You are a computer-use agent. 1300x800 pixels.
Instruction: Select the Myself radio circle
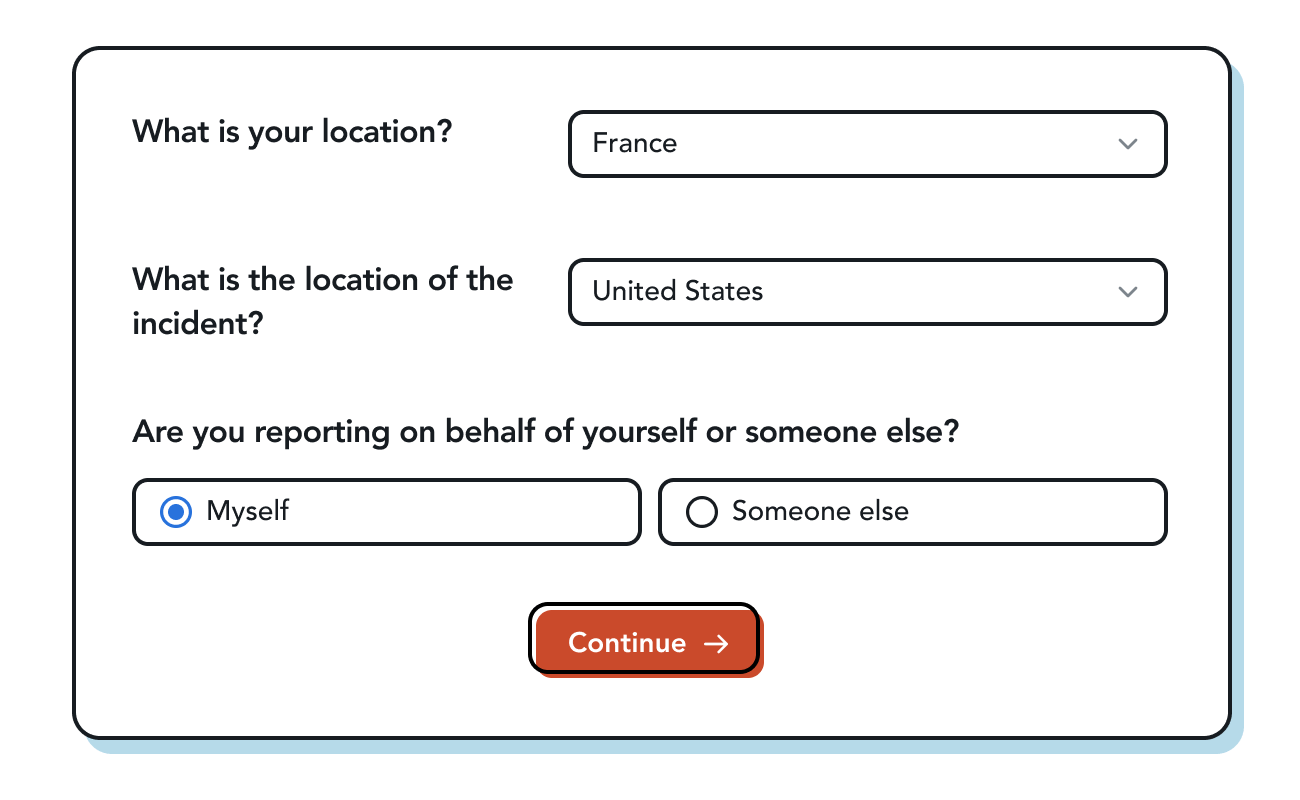176,512
